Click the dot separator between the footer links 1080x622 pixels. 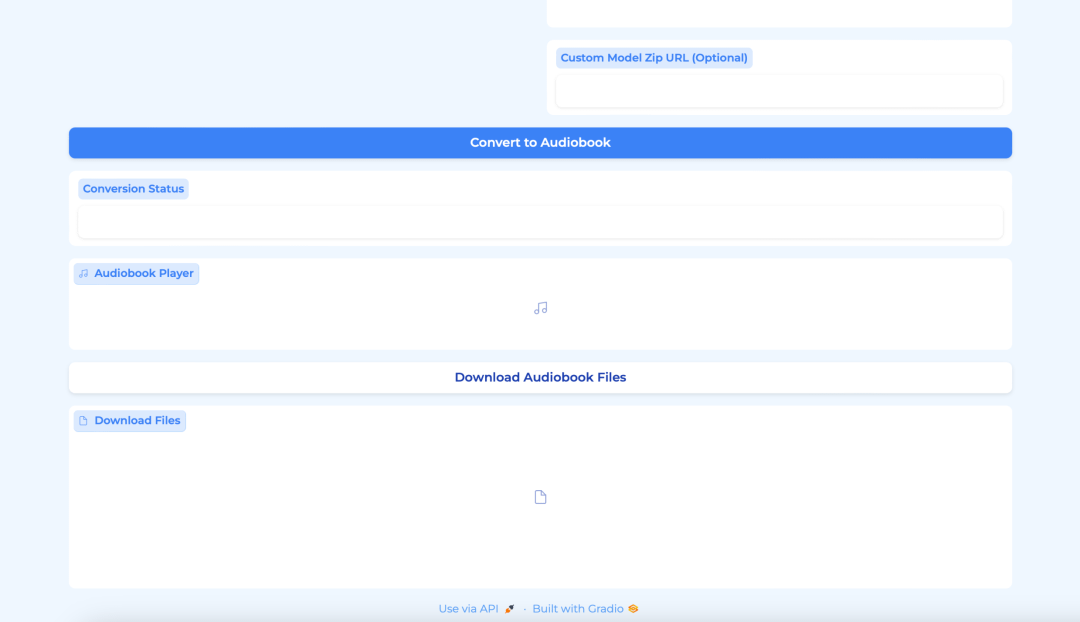tap(524, 609)
